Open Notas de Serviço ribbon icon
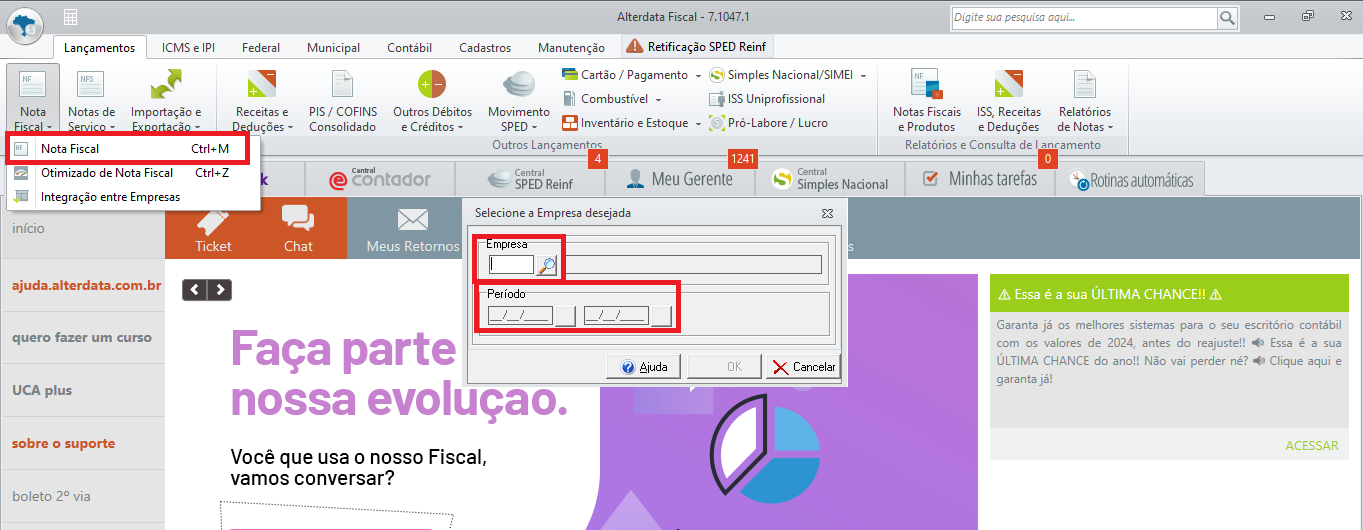Screen dimensions: 1363x530 pyautogui.click(x=91, y=100)
